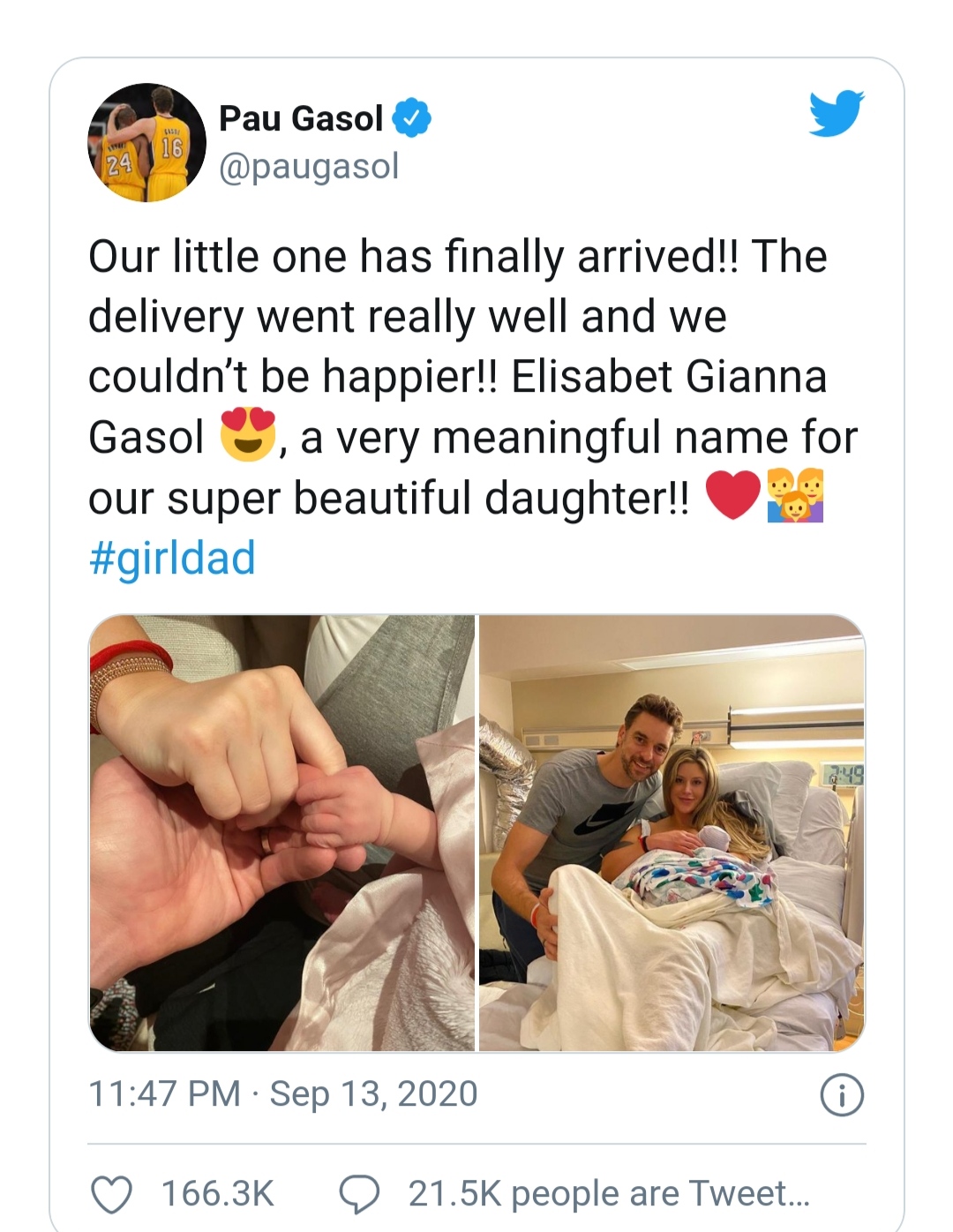
Task: Open the @paugasol handle link
Action: click(x=309, y=166)
